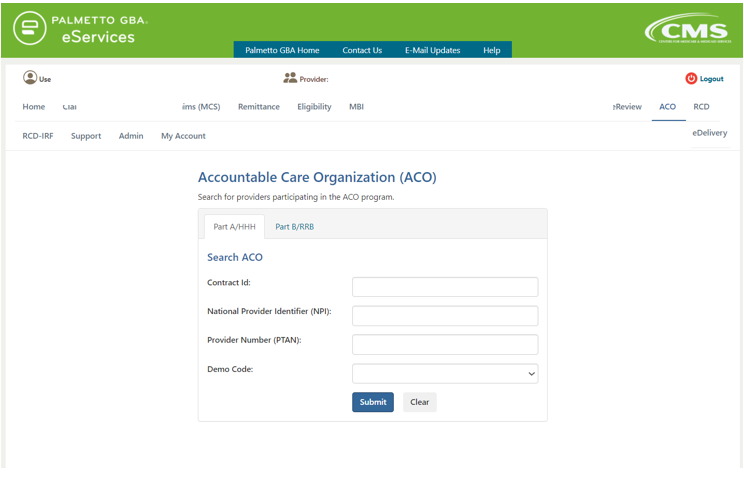The height and width of the screenshot is (502, 744).
Task: Click the Provider people icon
Action: [x=290, y=78]
